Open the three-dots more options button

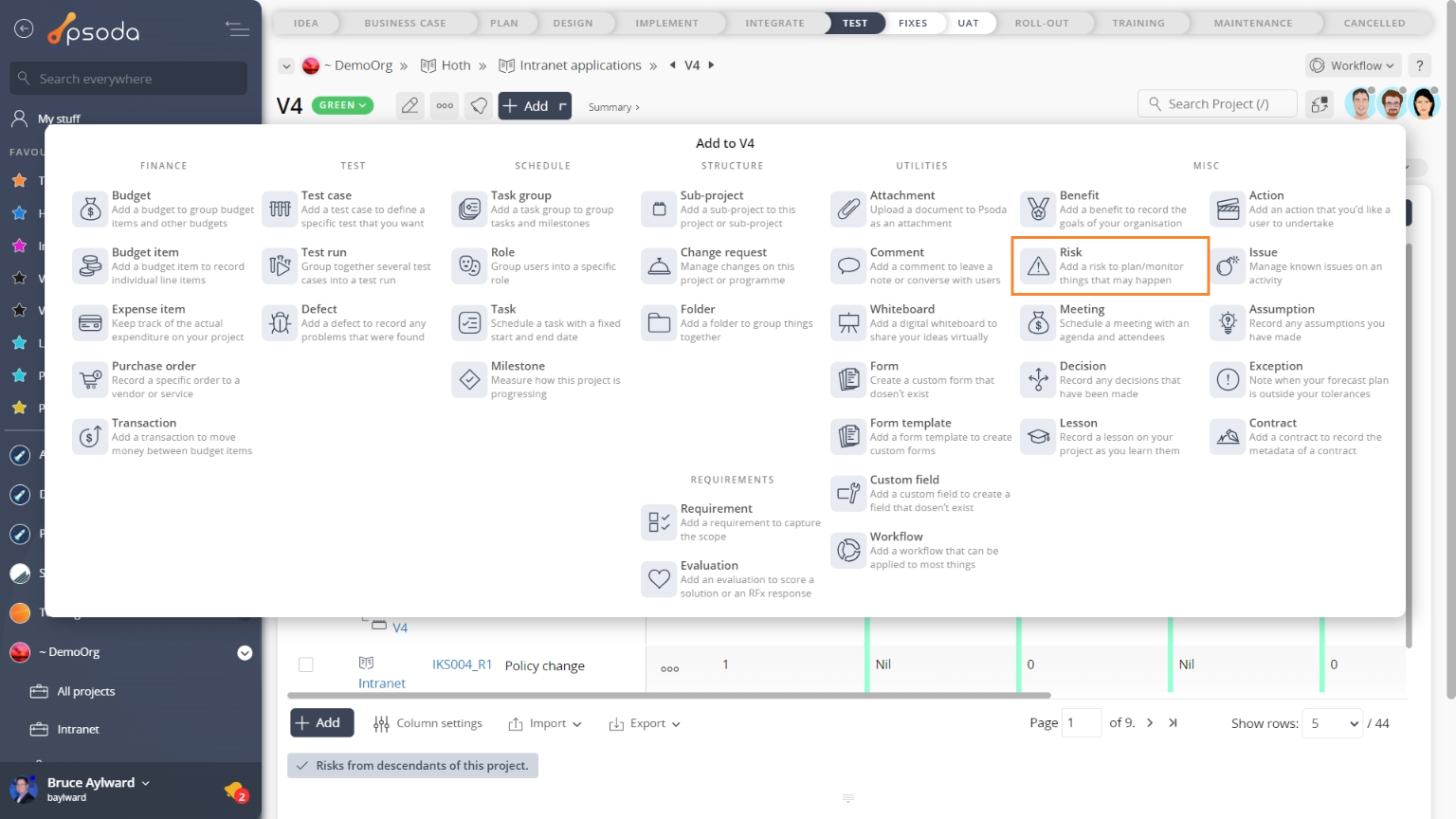[x=445, y=105]
